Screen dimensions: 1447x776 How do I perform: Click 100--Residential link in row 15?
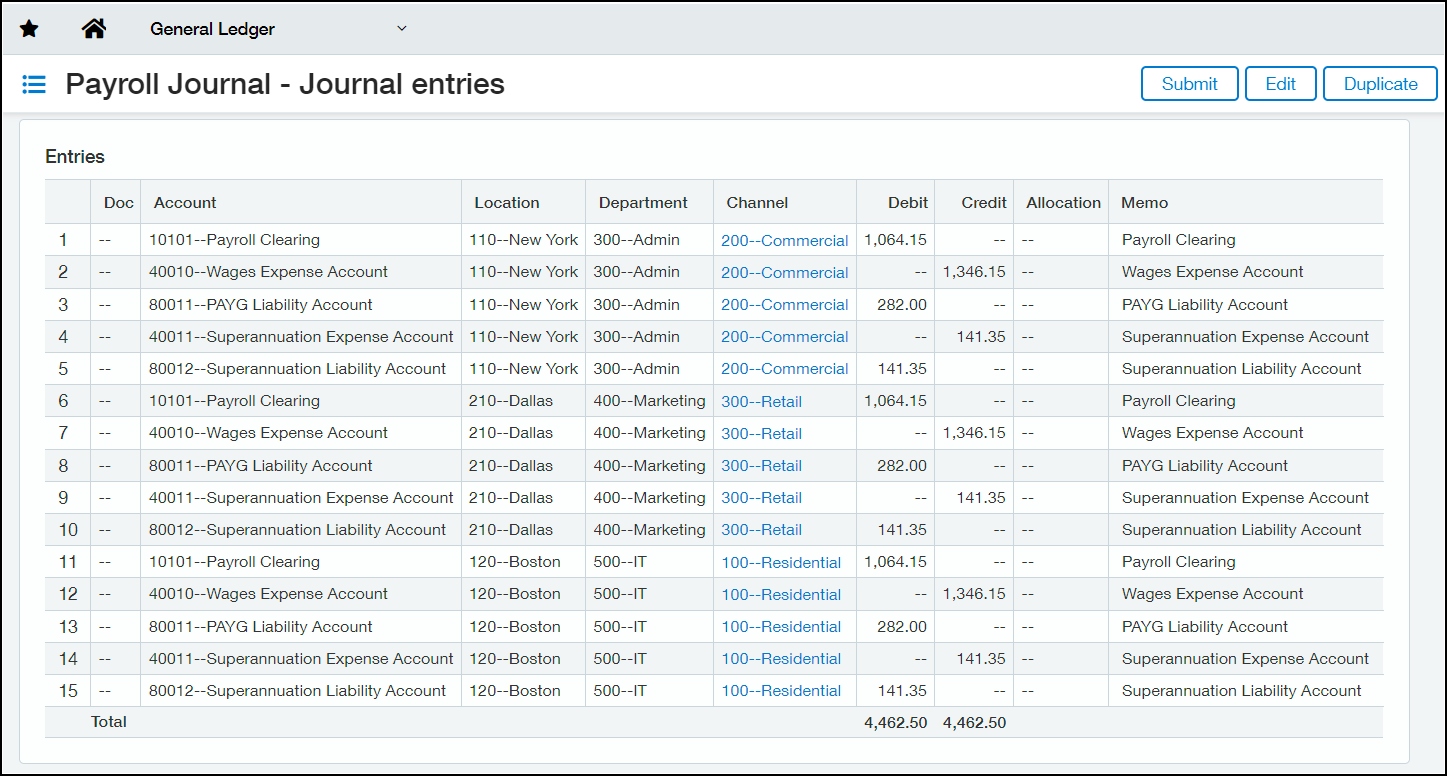(x=781, y=691)
